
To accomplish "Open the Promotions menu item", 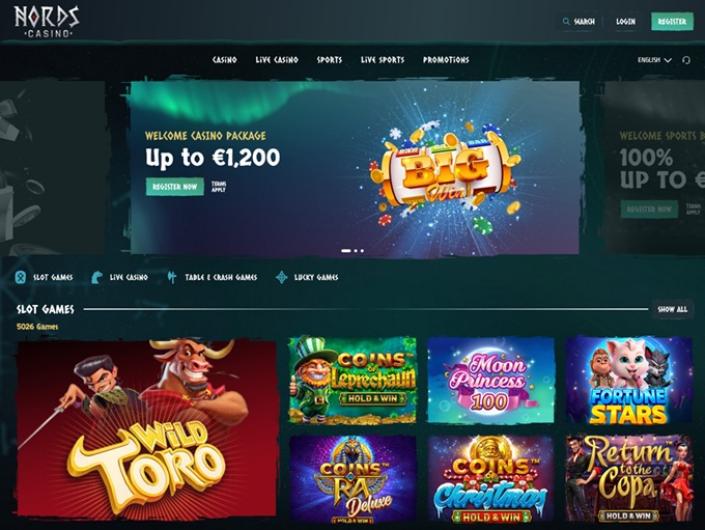I will (446, 60).
